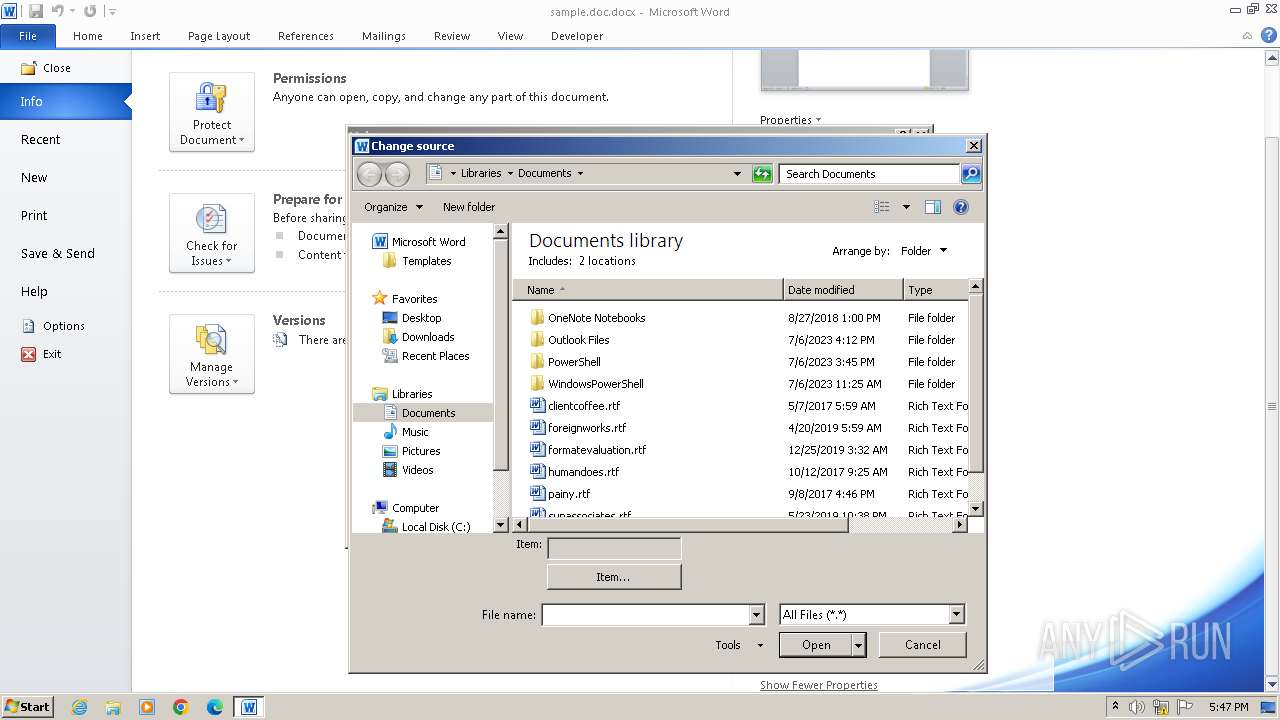Click the Save icon in quick access toolbar
Screen dimensions: 1280x720
pyautogui.click(x=36, y=11)
